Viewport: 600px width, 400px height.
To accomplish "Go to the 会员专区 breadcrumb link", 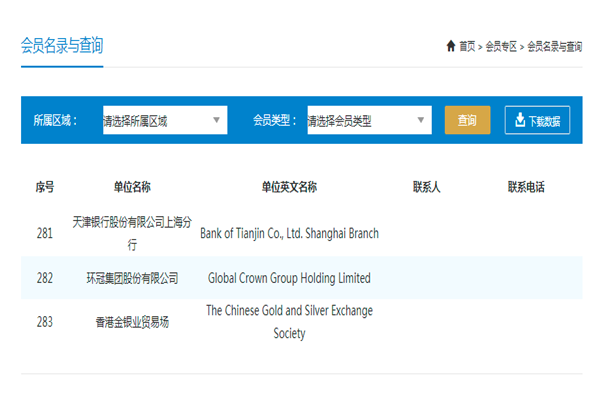I will [x=501, y=47].
